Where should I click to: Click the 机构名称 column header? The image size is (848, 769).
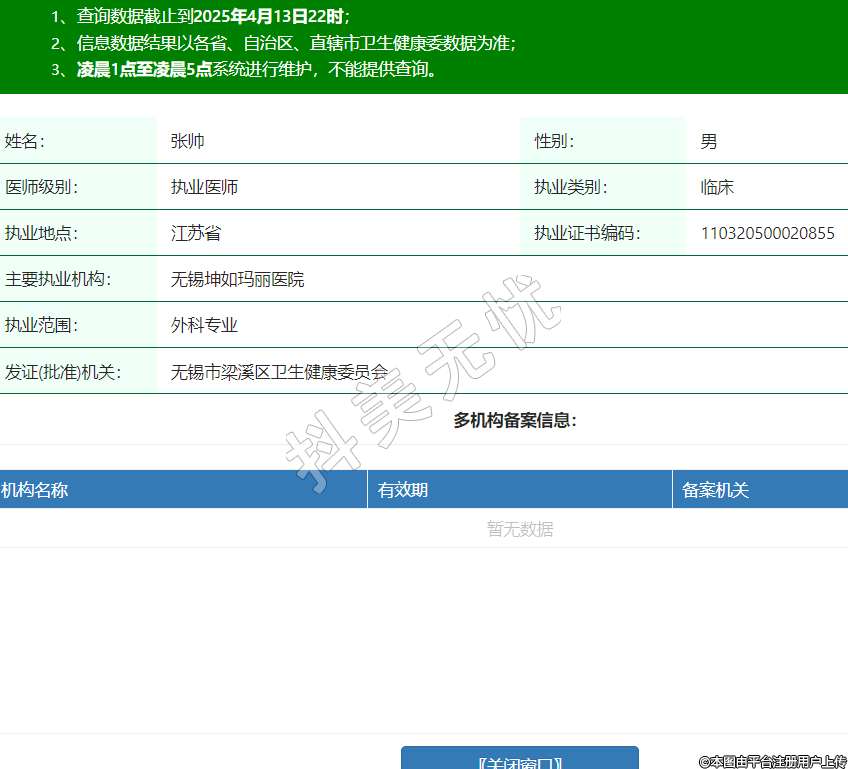point(35,490)
